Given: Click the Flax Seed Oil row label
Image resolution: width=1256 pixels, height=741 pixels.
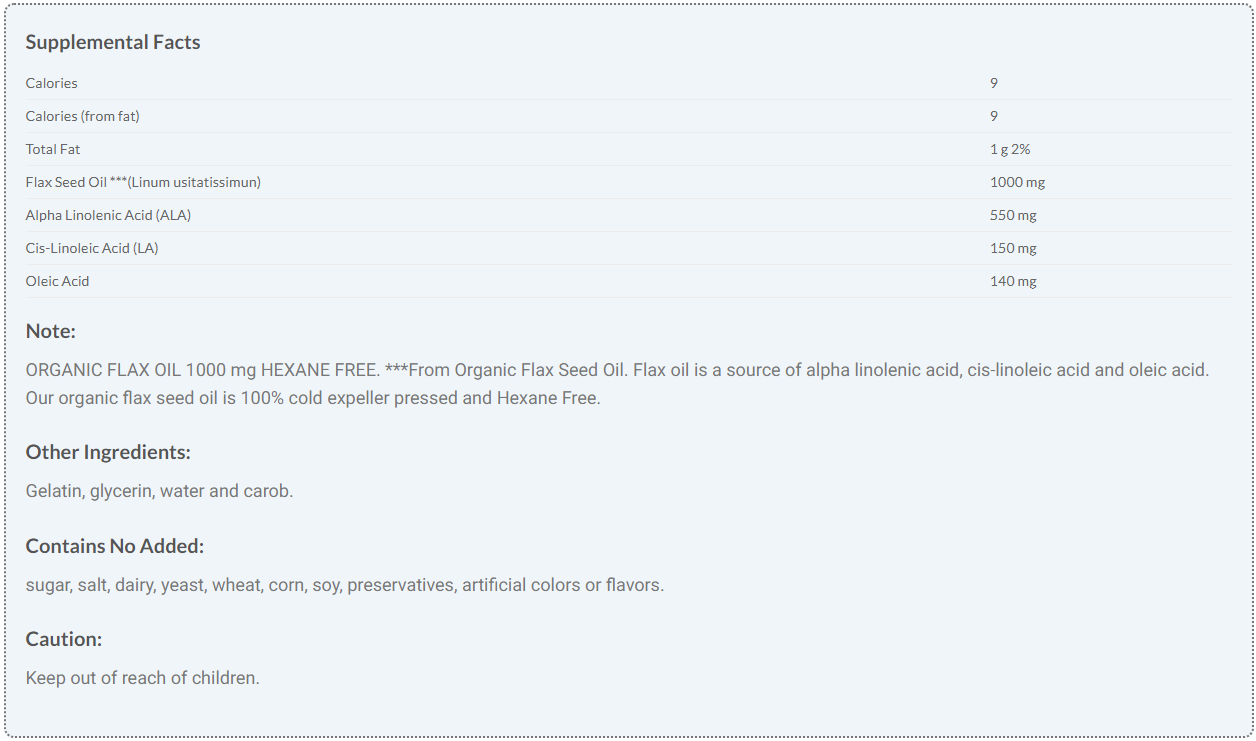Looking at the screenshot, I should (x=143, y=182).
